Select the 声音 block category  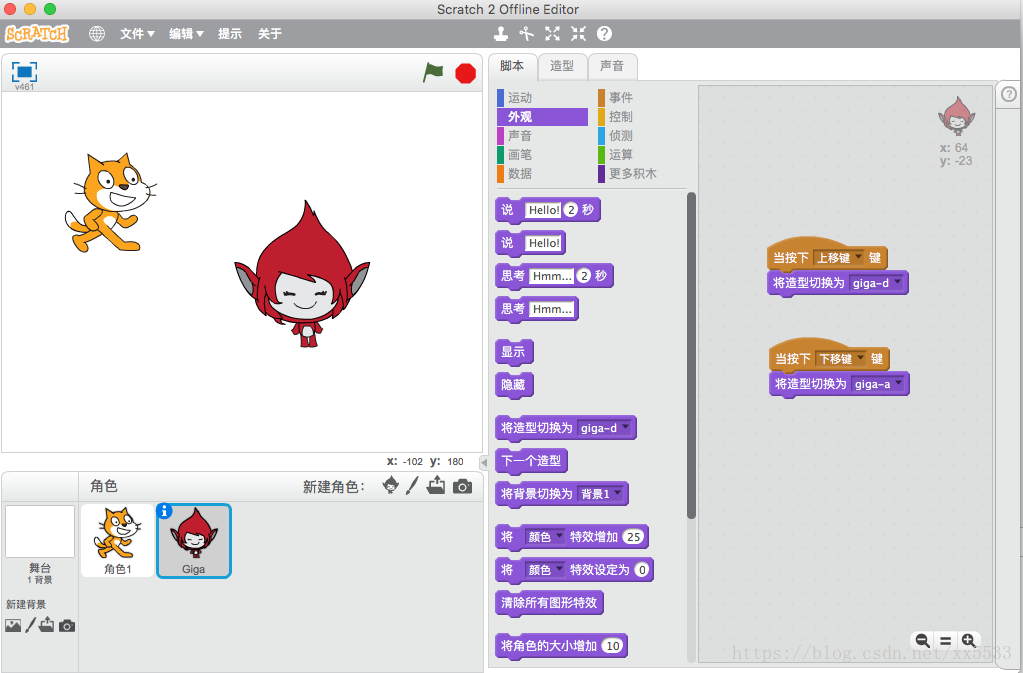pos(542,136)
